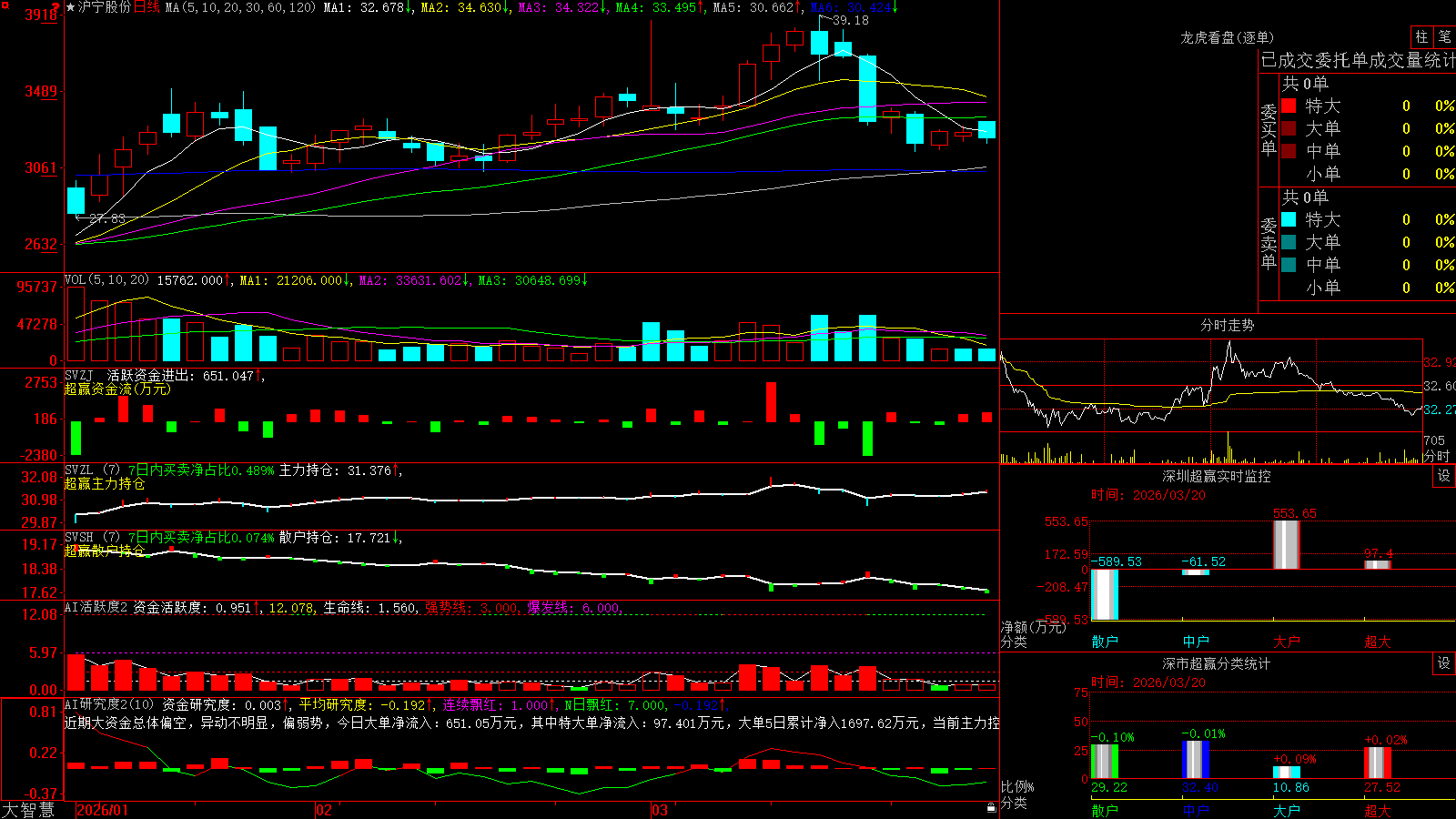
Task: Click the MA4: 33.495 value
Action: coord(660,7)
